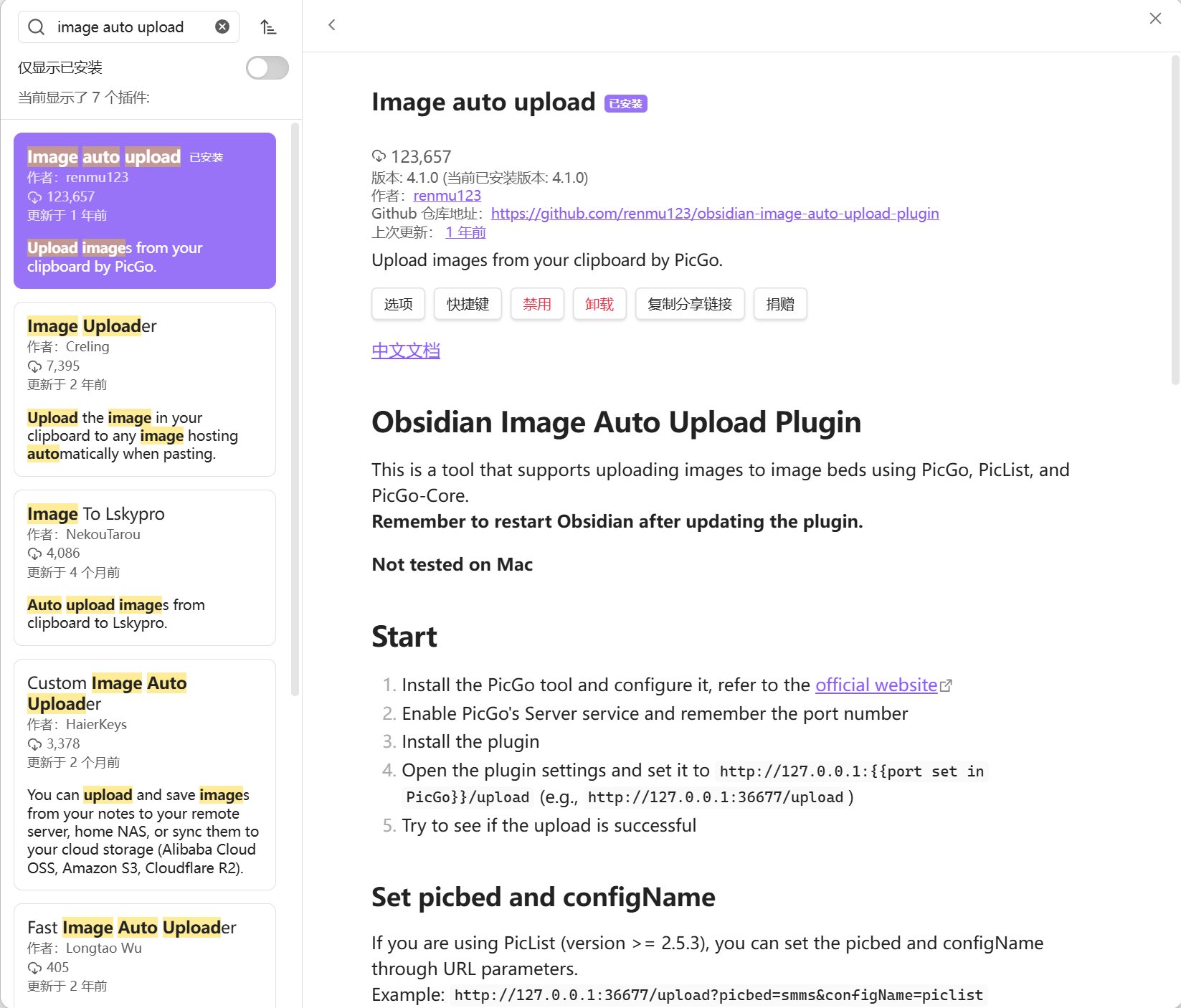Clear the plugin search field text
The image size is (1181, 1008).
coord(222,27)
